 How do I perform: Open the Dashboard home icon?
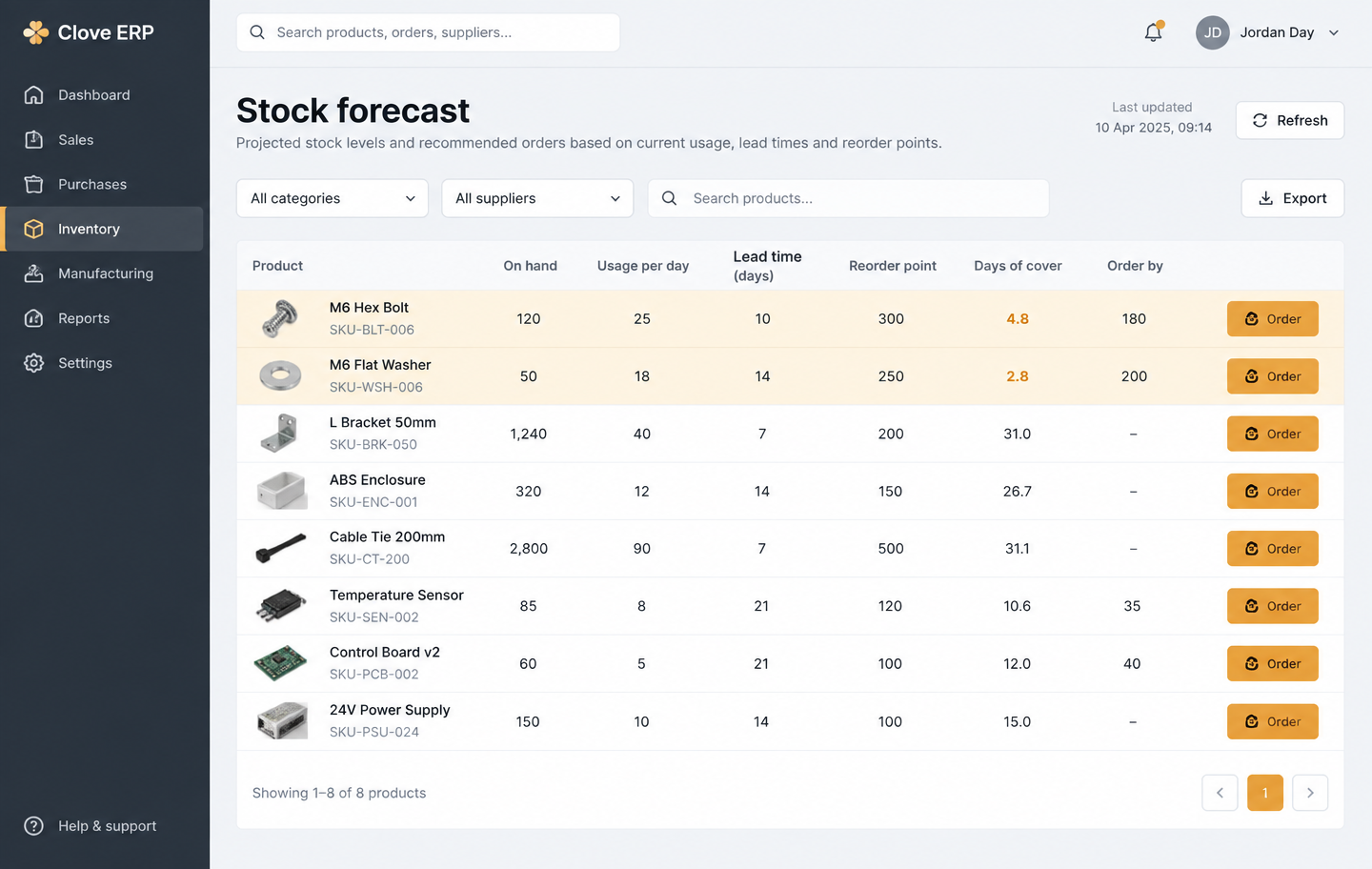(x=34, y=95)
